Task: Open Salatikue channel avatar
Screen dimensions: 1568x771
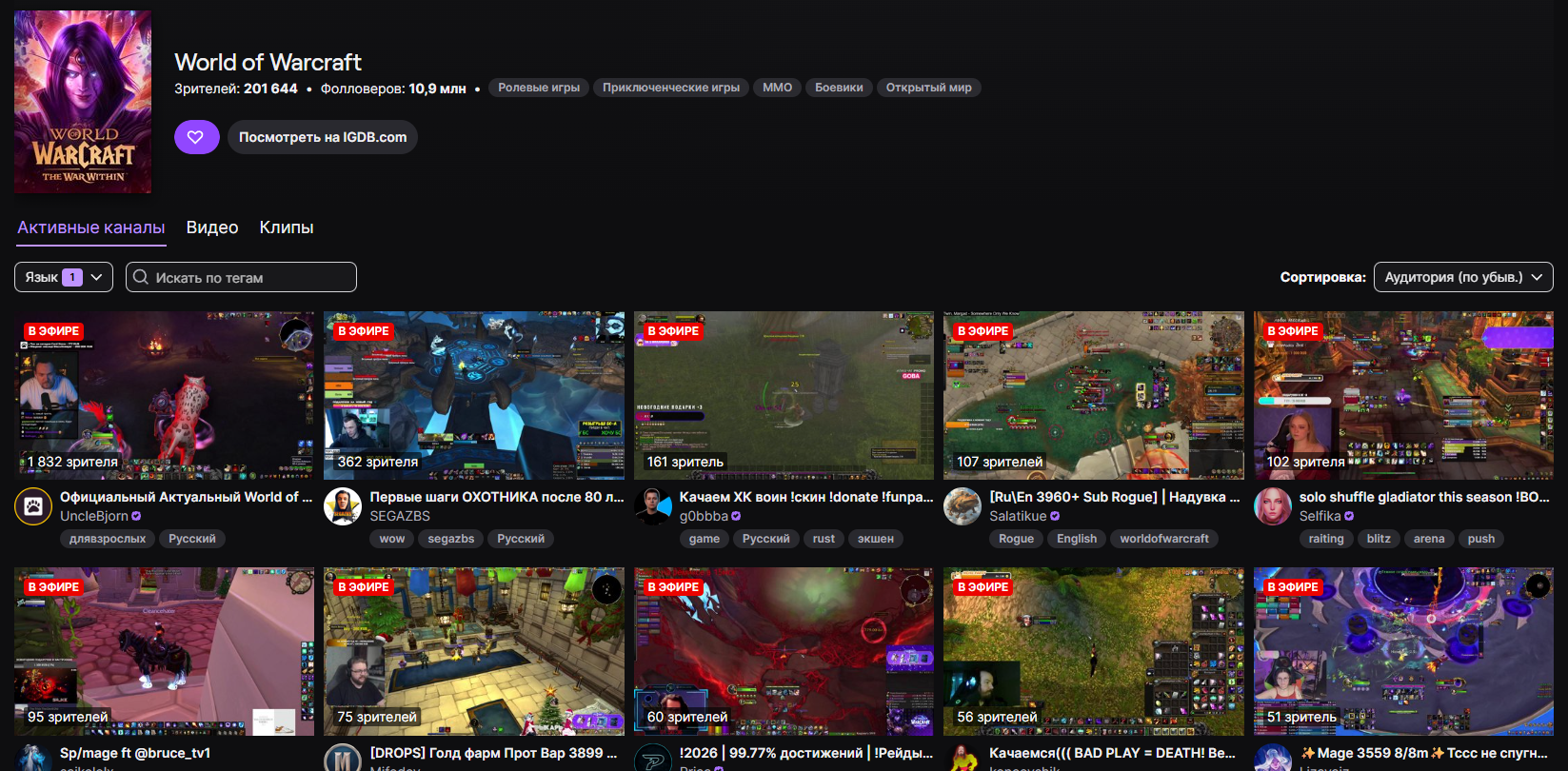Action: pyautogui.click(x=963, y=506)
